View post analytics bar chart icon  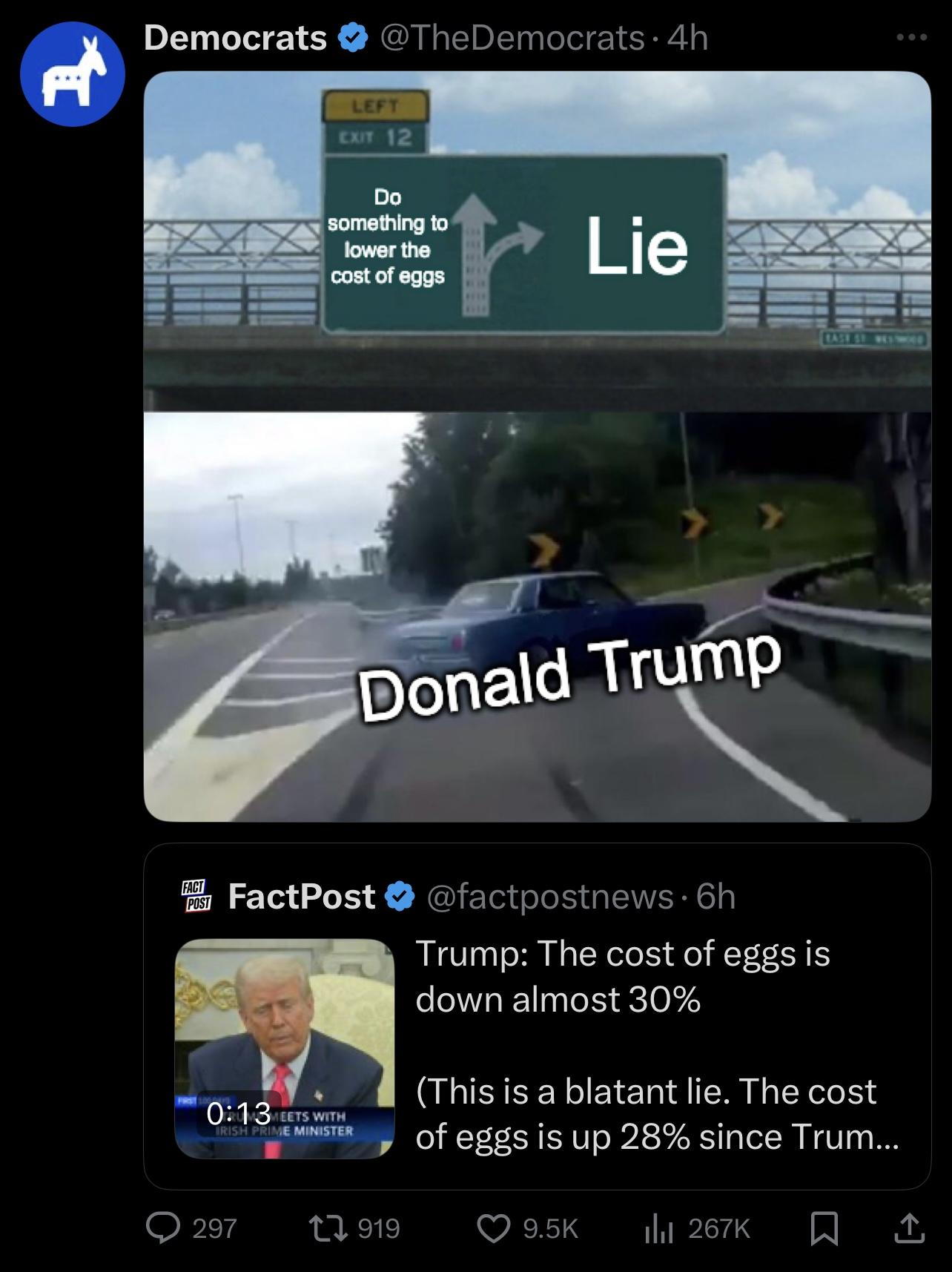(658, 1228)
